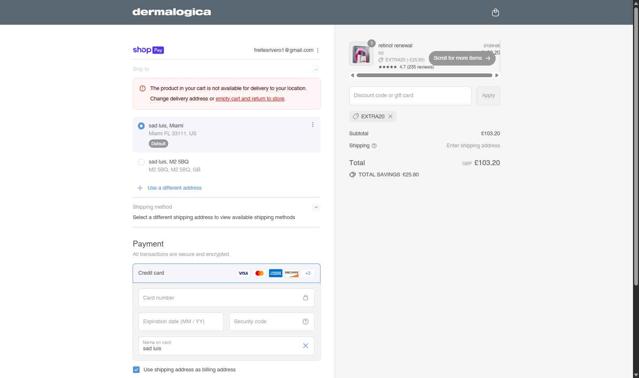Click the retinol renewal product title

click(395, 46)
